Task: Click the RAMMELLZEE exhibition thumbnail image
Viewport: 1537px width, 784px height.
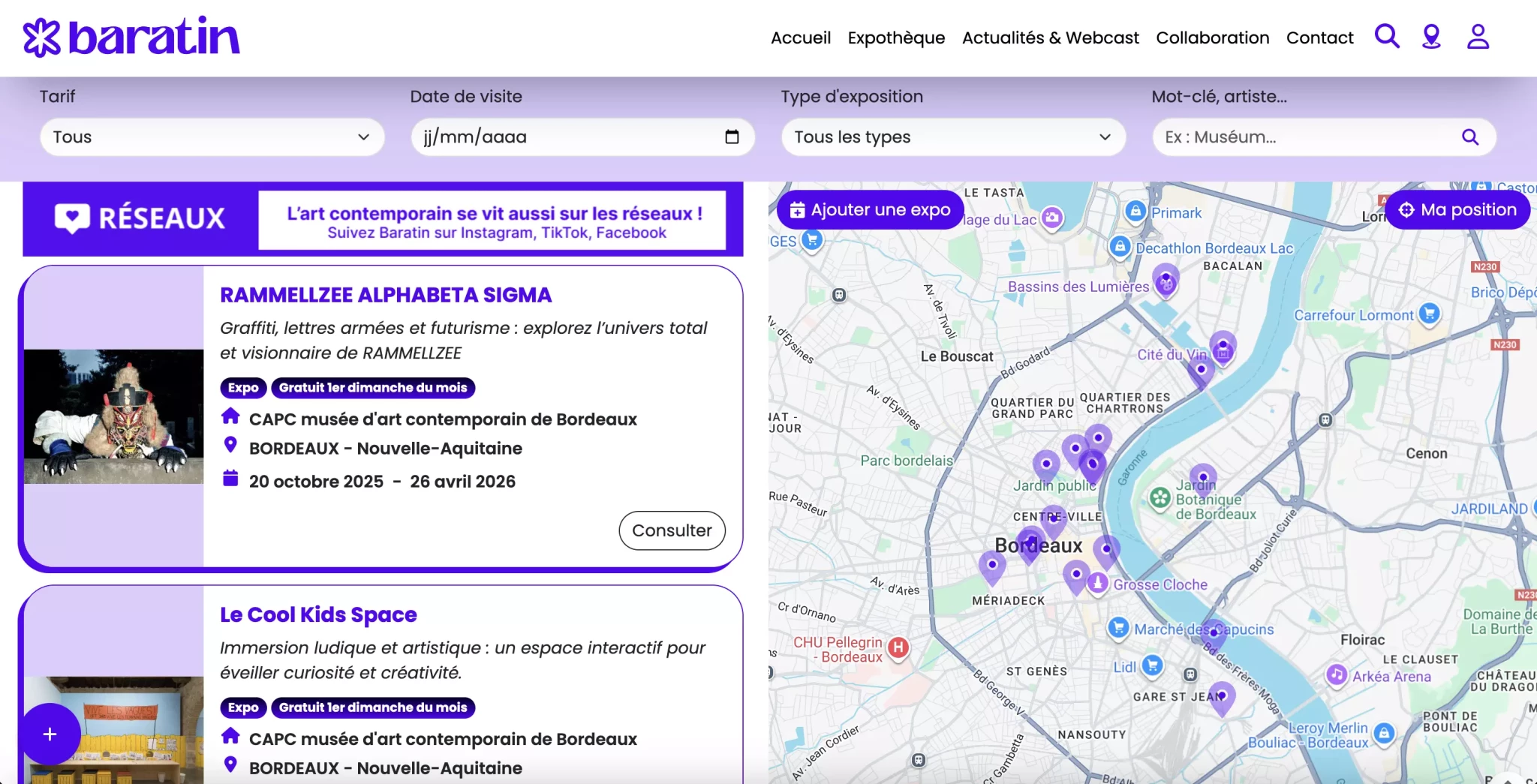Action: [113, 416]
